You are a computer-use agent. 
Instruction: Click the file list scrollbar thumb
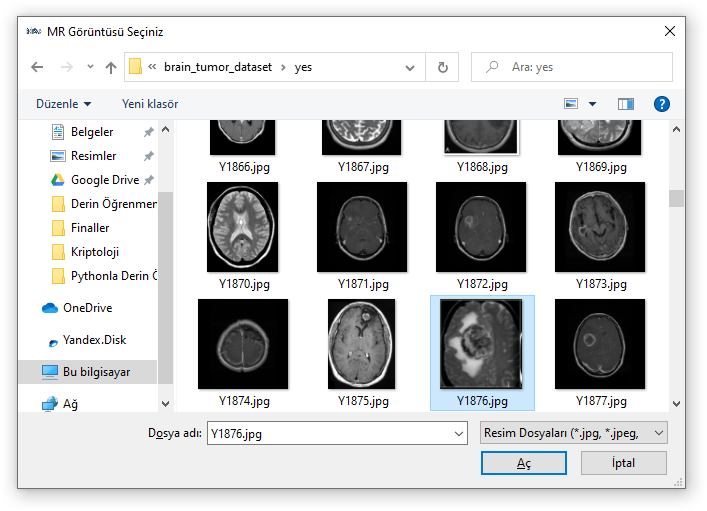click(676, 198)
